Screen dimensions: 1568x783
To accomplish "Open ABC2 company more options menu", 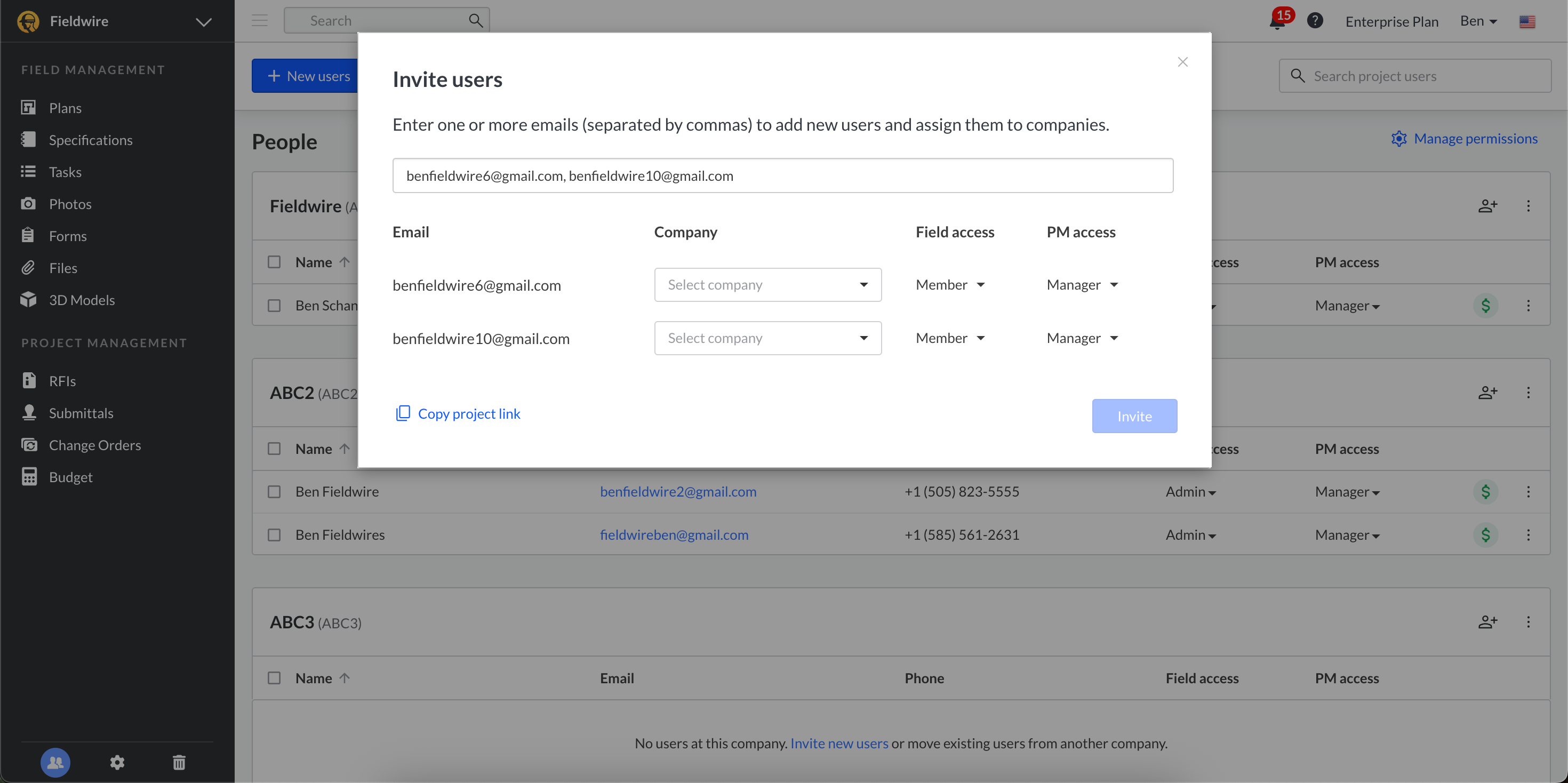I will [1529, 393].
